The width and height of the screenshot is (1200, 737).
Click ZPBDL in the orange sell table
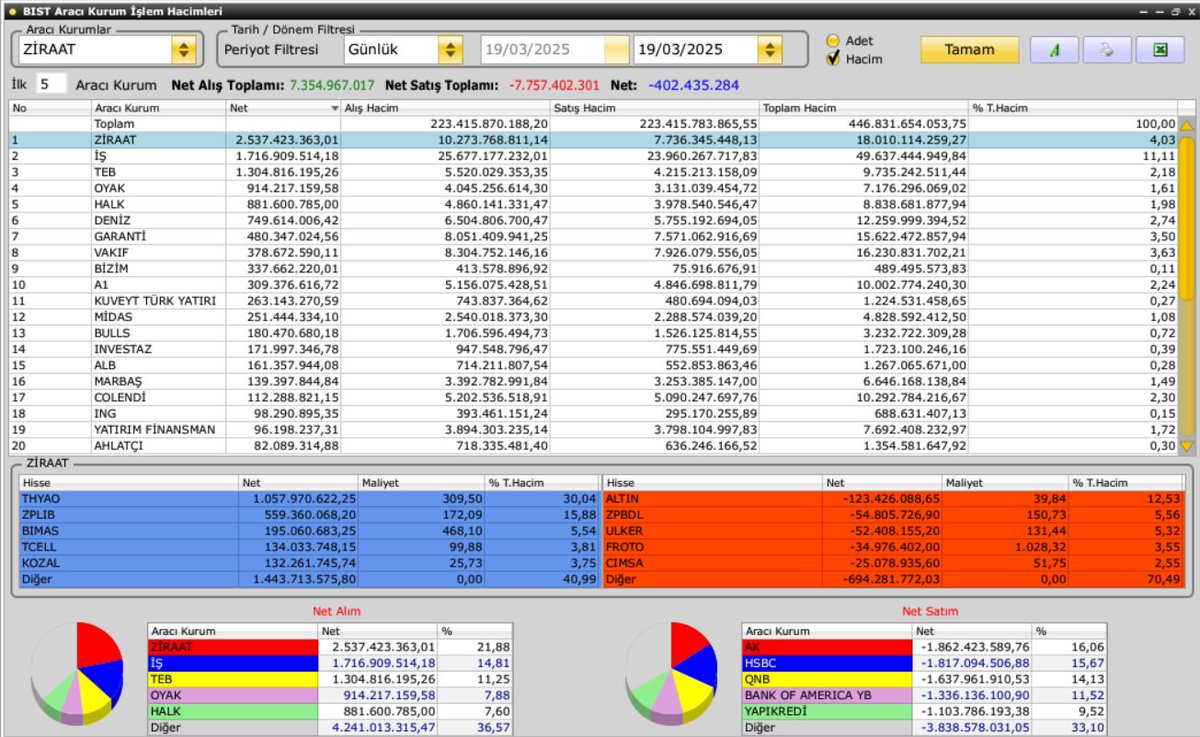click(x=624, y=515)
